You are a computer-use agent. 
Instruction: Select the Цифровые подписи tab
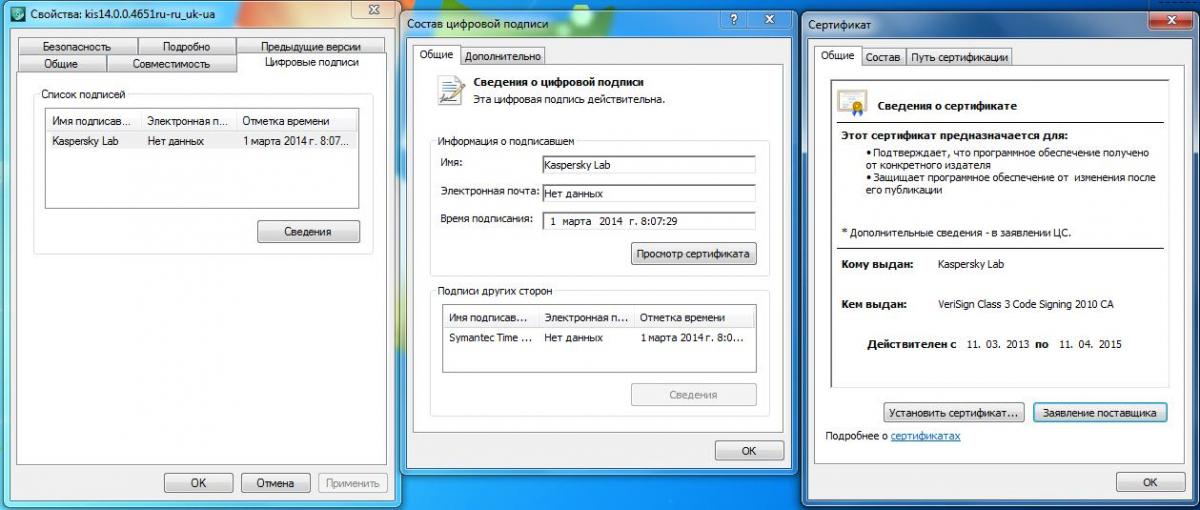pos(310,63)
